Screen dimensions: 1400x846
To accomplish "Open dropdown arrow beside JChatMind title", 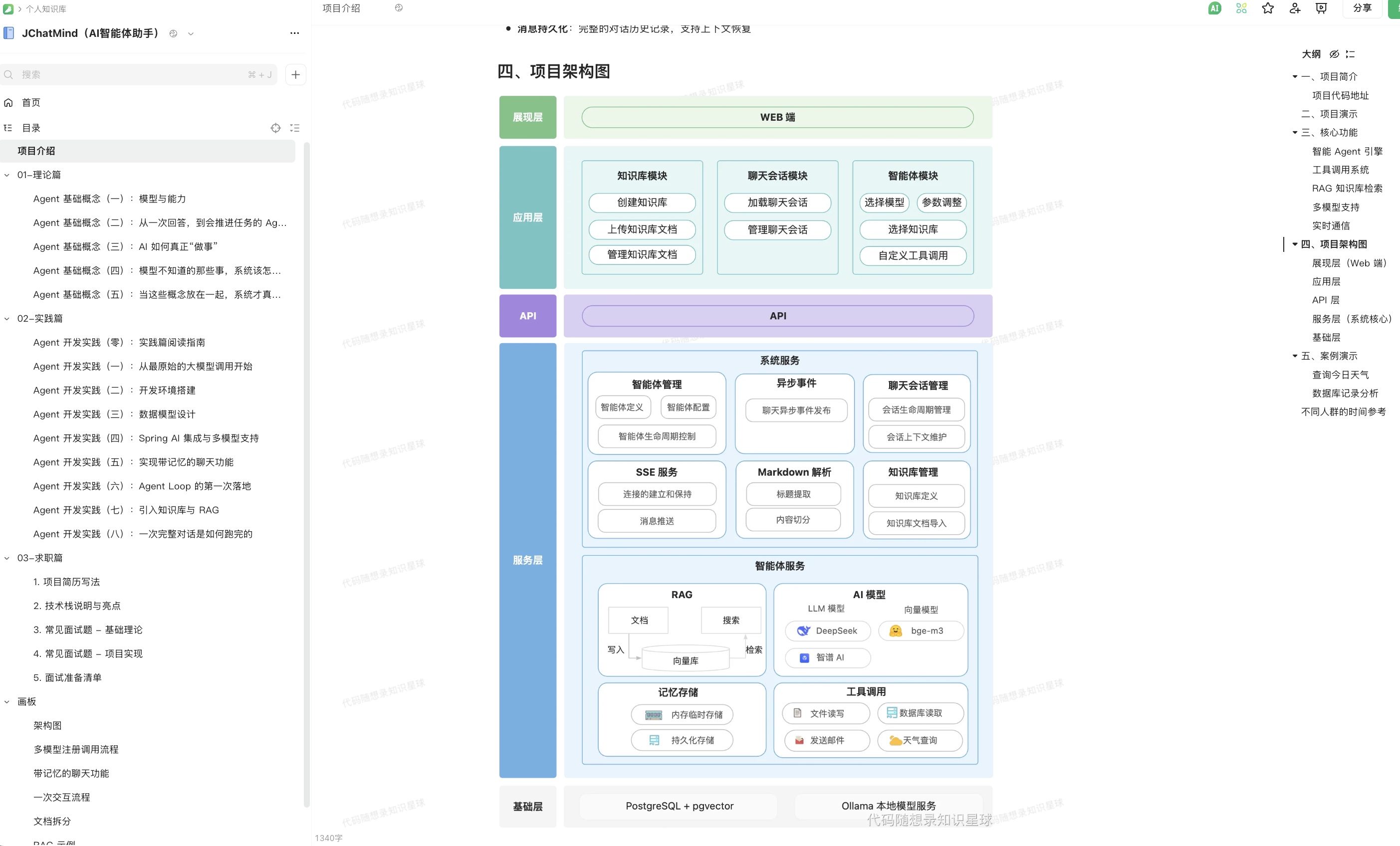I will (x=191, y=33).
